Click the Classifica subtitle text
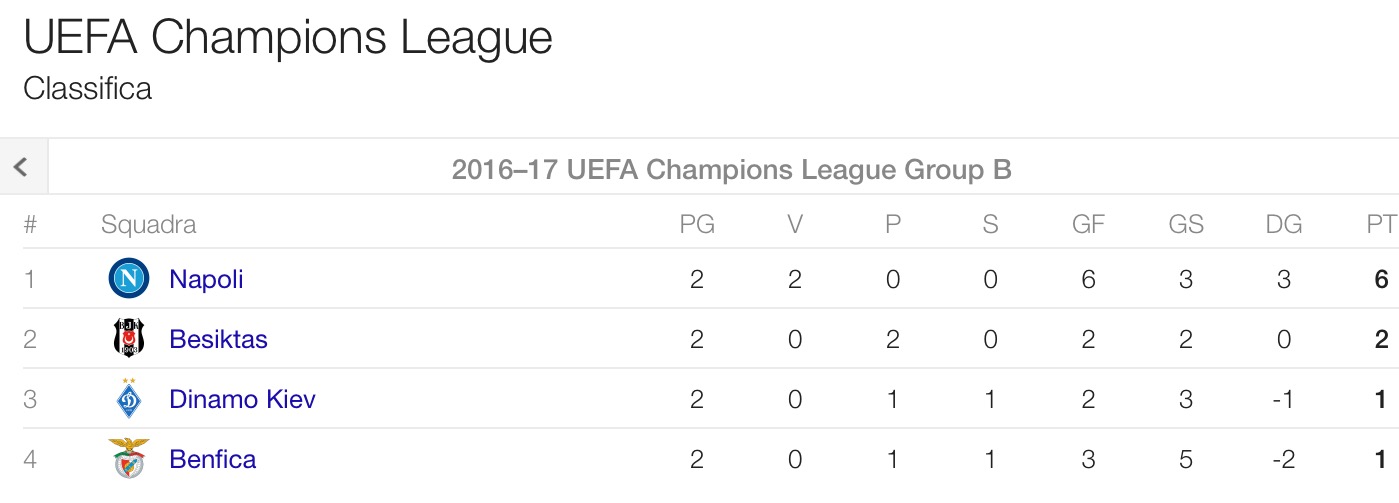 [x=88, y=89]
